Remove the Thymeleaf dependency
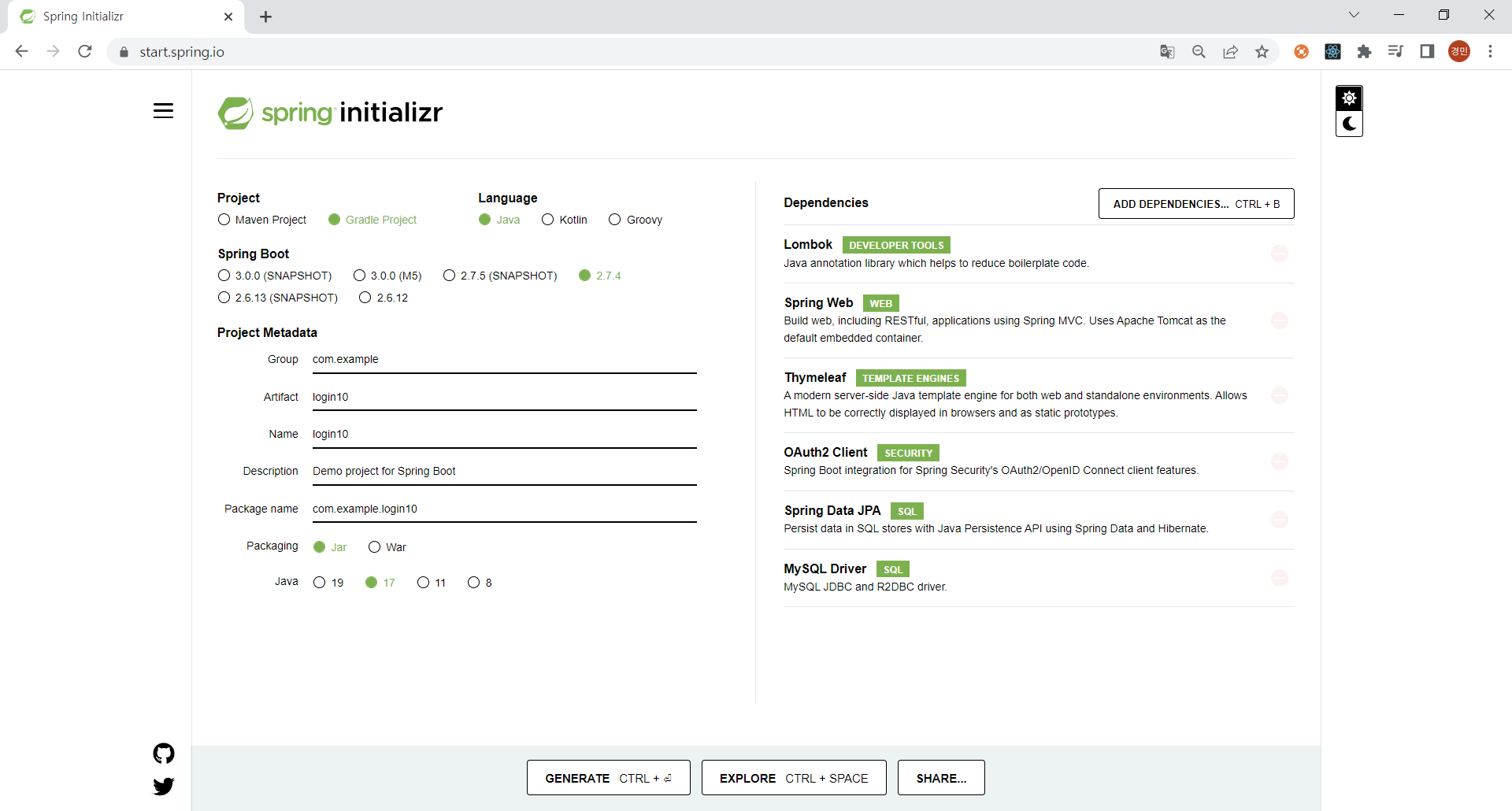Screen dimensions: 1512x811 tap(1280, 395)
